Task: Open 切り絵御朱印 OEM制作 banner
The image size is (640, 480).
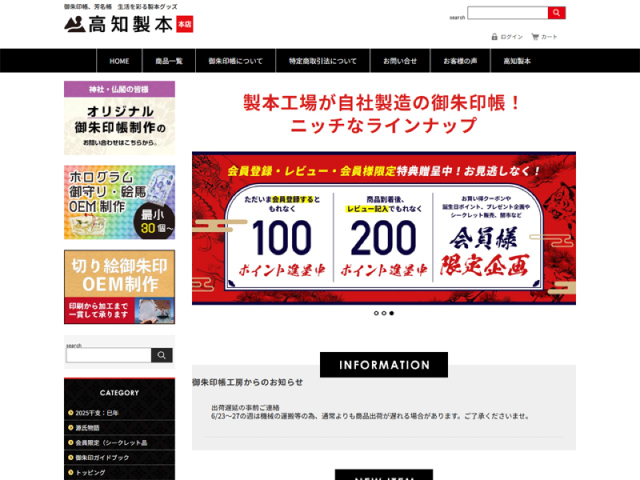Action: coord(120,287)
